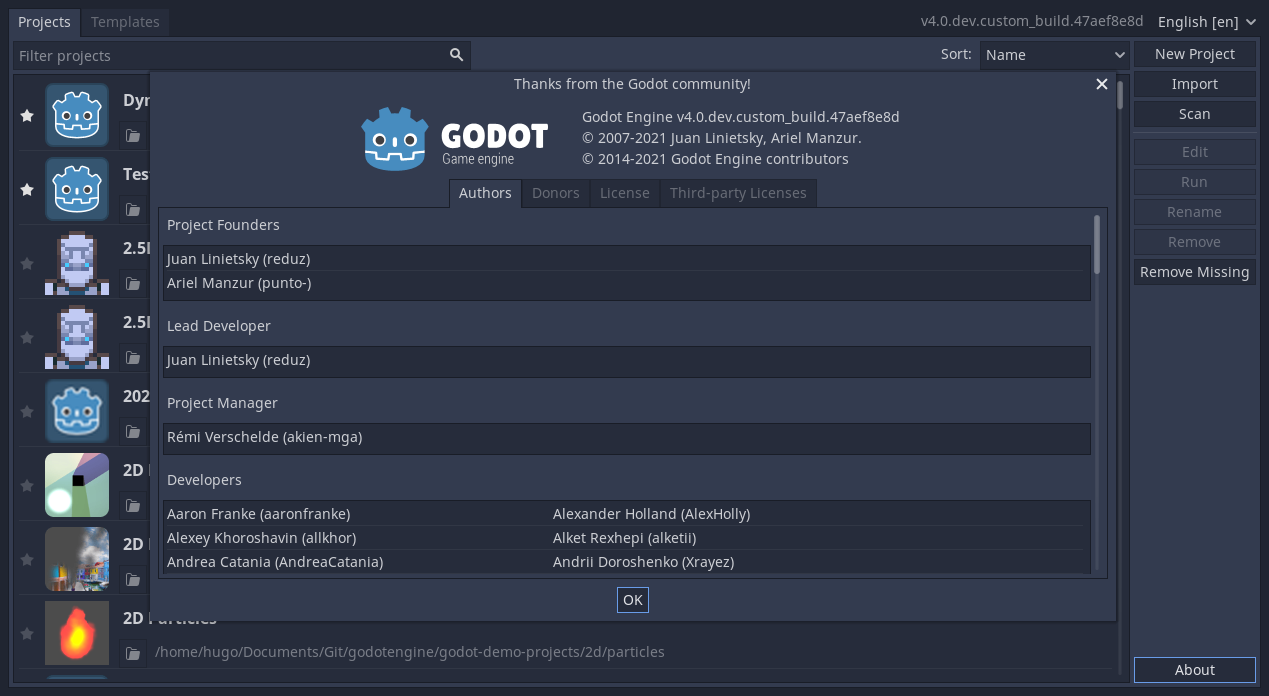The height and width of the screenshot is (696, 1269).
Task: Toggle favorite star for Dyn project
Action: point(27,116)
